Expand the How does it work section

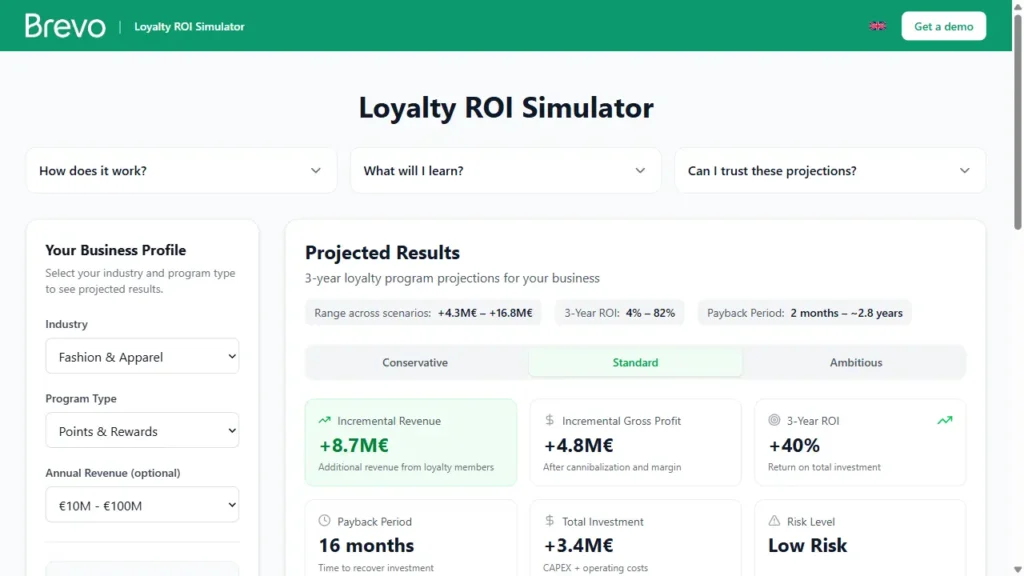coord(181,170)
